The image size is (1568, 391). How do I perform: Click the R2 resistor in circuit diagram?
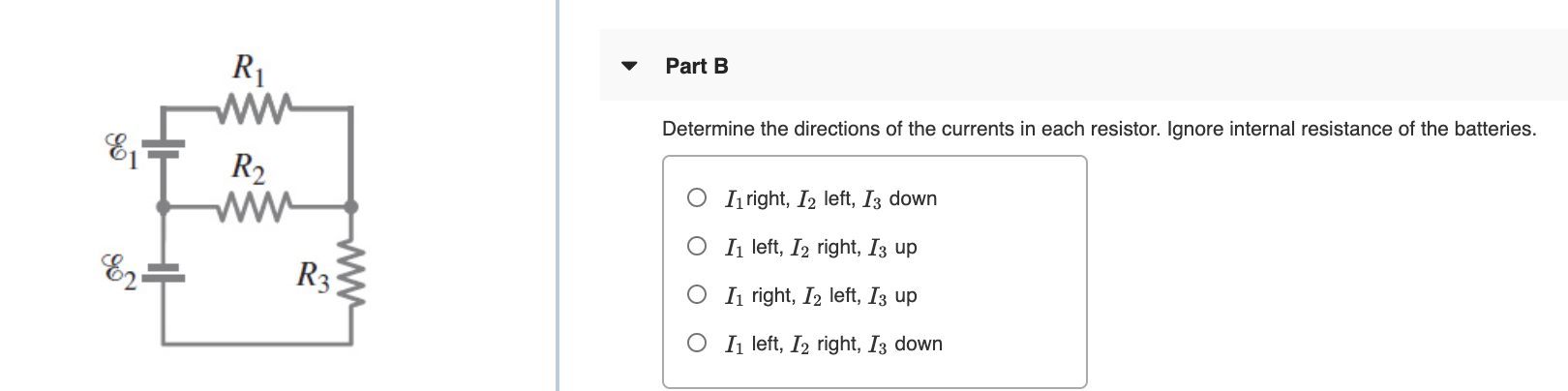point(253,205)
